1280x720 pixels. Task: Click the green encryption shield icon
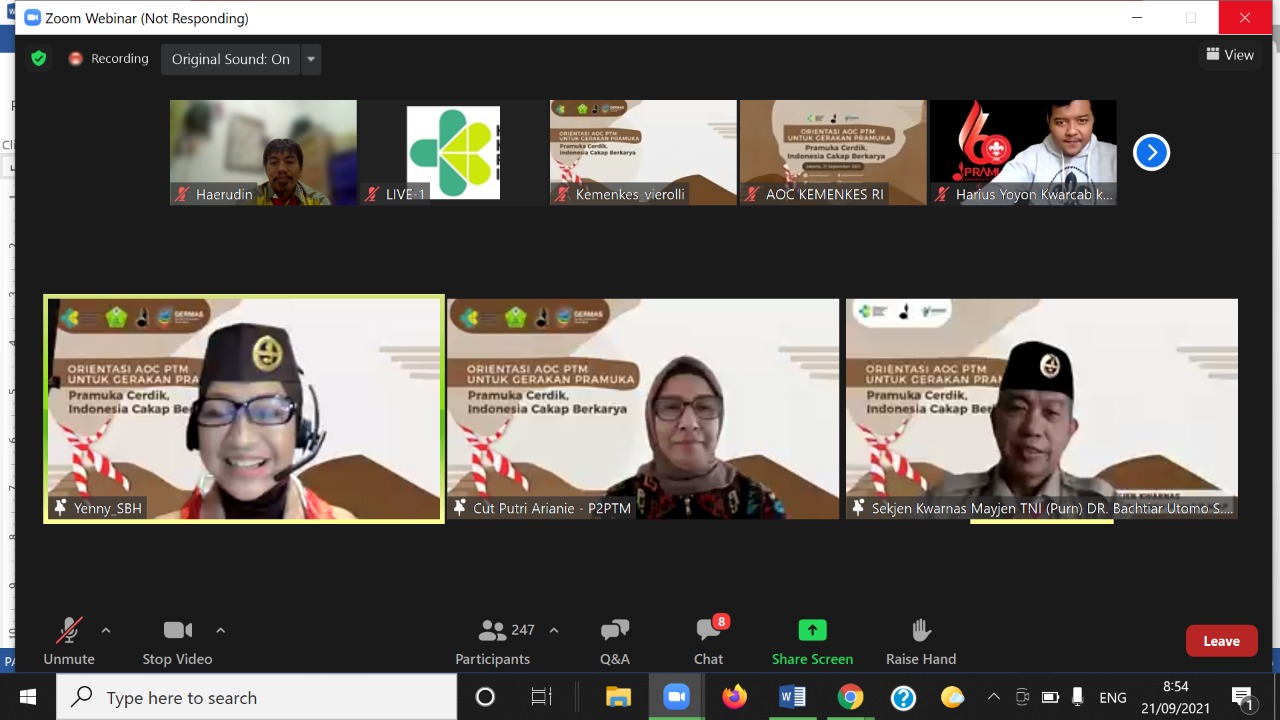tap(39, 59)
